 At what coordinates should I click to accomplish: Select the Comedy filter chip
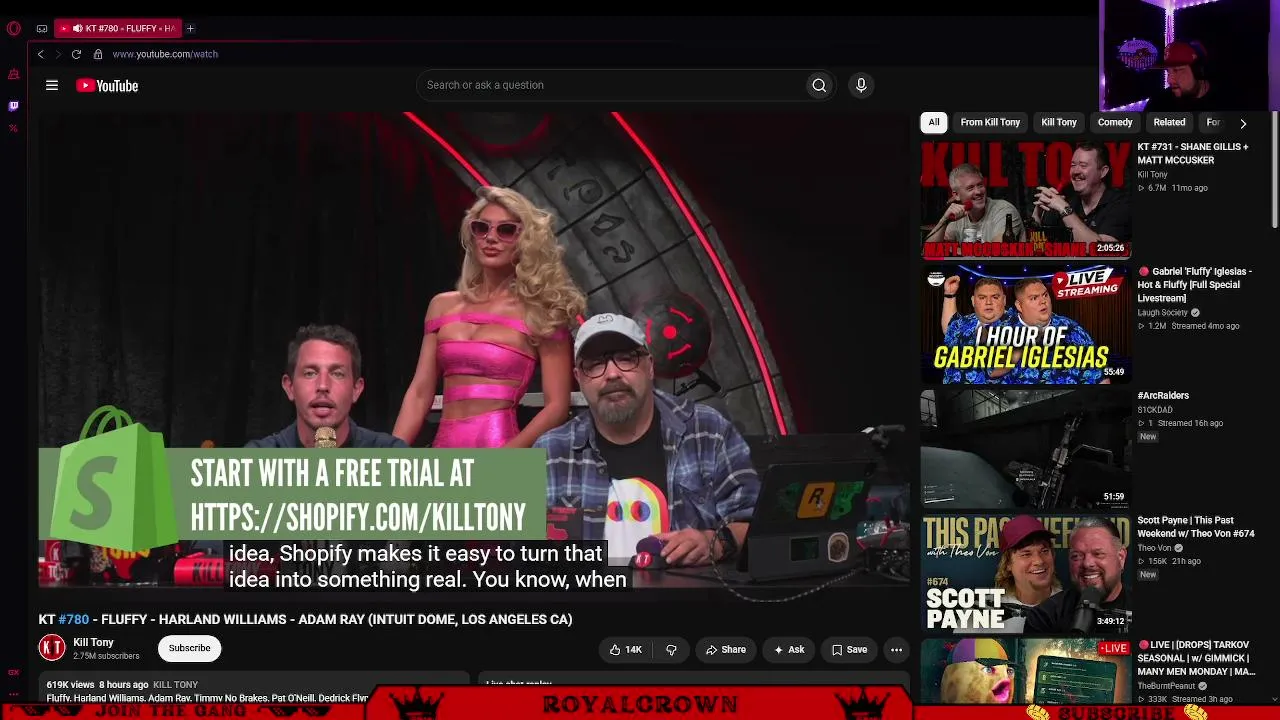1115,122
